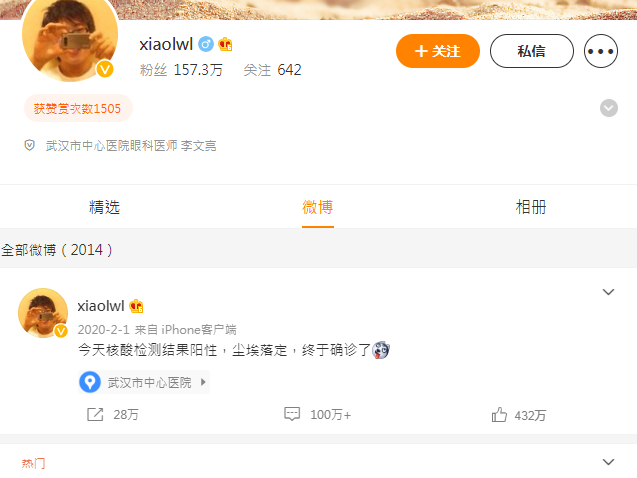The width and height of the screenshot is (637, 478).
Task: Click the male gender badge beside xiaolwl
Action: point(206,44)
